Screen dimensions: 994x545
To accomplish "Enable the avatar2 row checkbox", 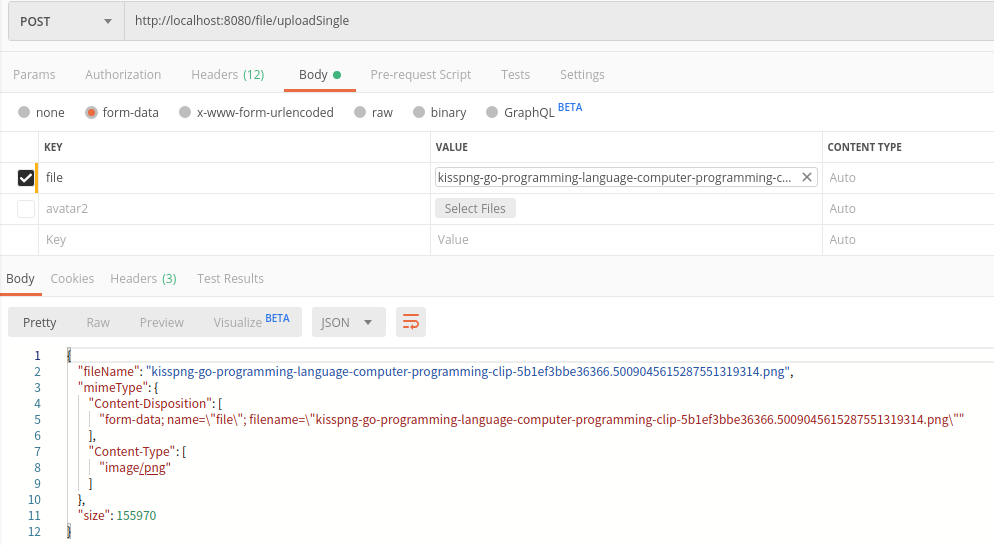I will [x=26, y=209].
